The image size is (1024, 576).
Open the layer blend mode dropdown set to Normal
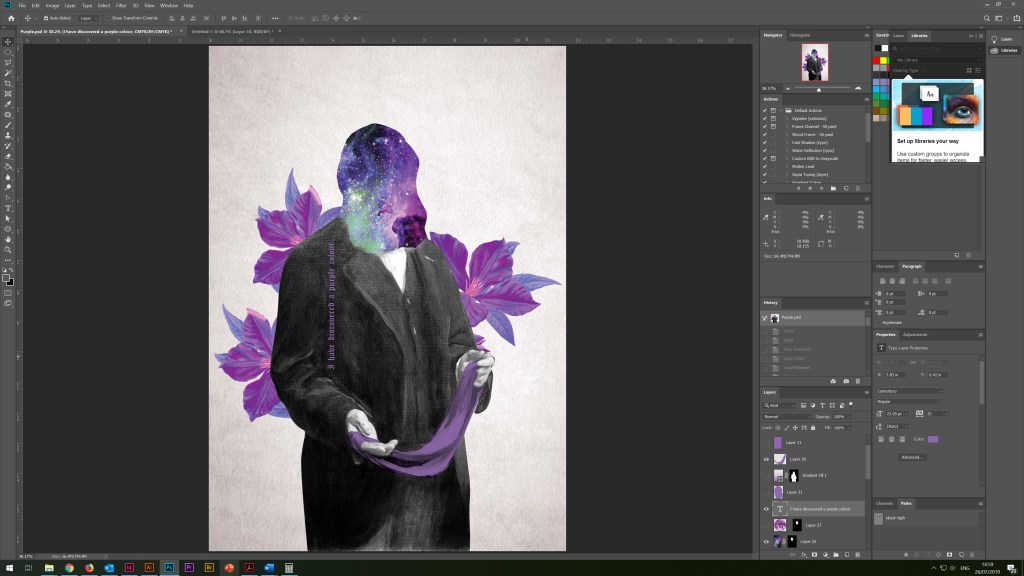785,416
